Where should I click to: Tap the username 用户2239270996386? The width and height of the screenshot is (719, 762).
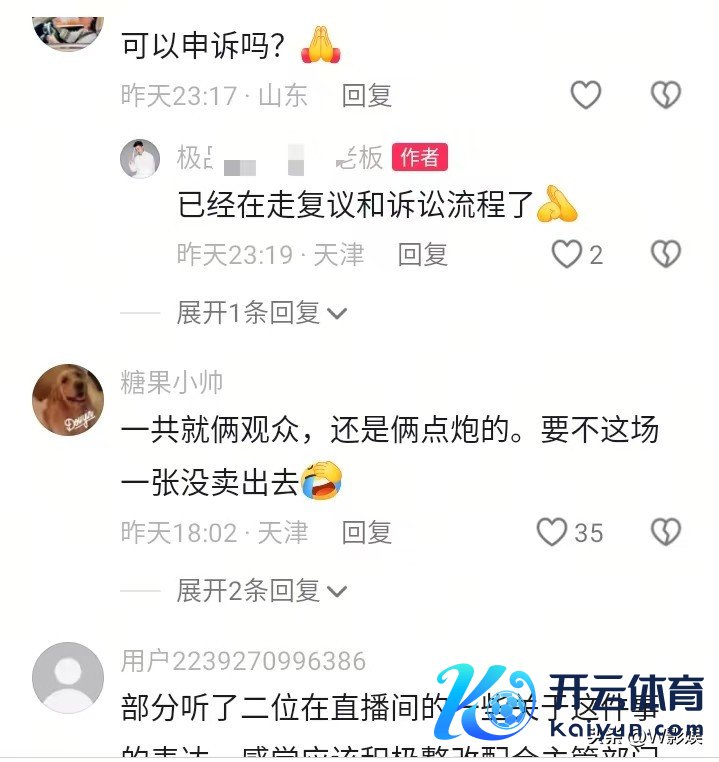pos(243,661)
